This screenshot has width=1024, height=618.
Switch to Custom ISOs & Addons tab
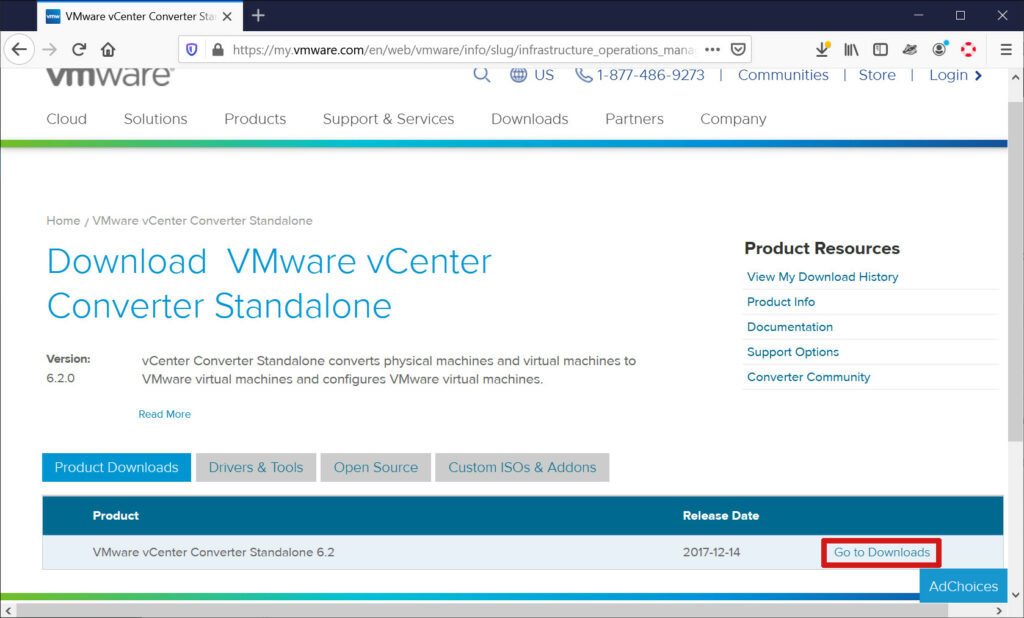(522, 467)
